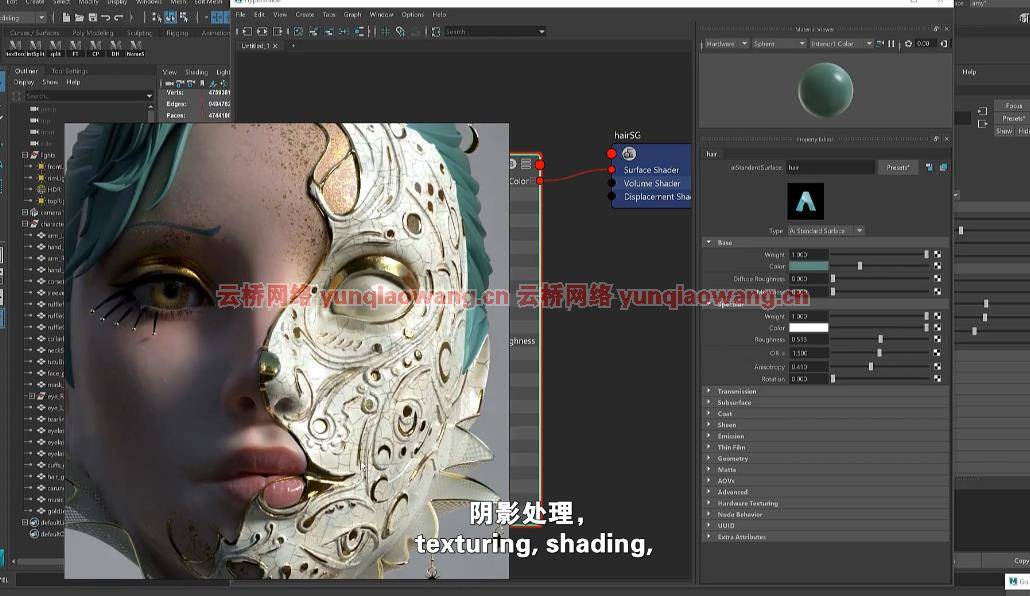Click Material Viewer settings gear icon
1030x596 pixels.
click(908, 44)
